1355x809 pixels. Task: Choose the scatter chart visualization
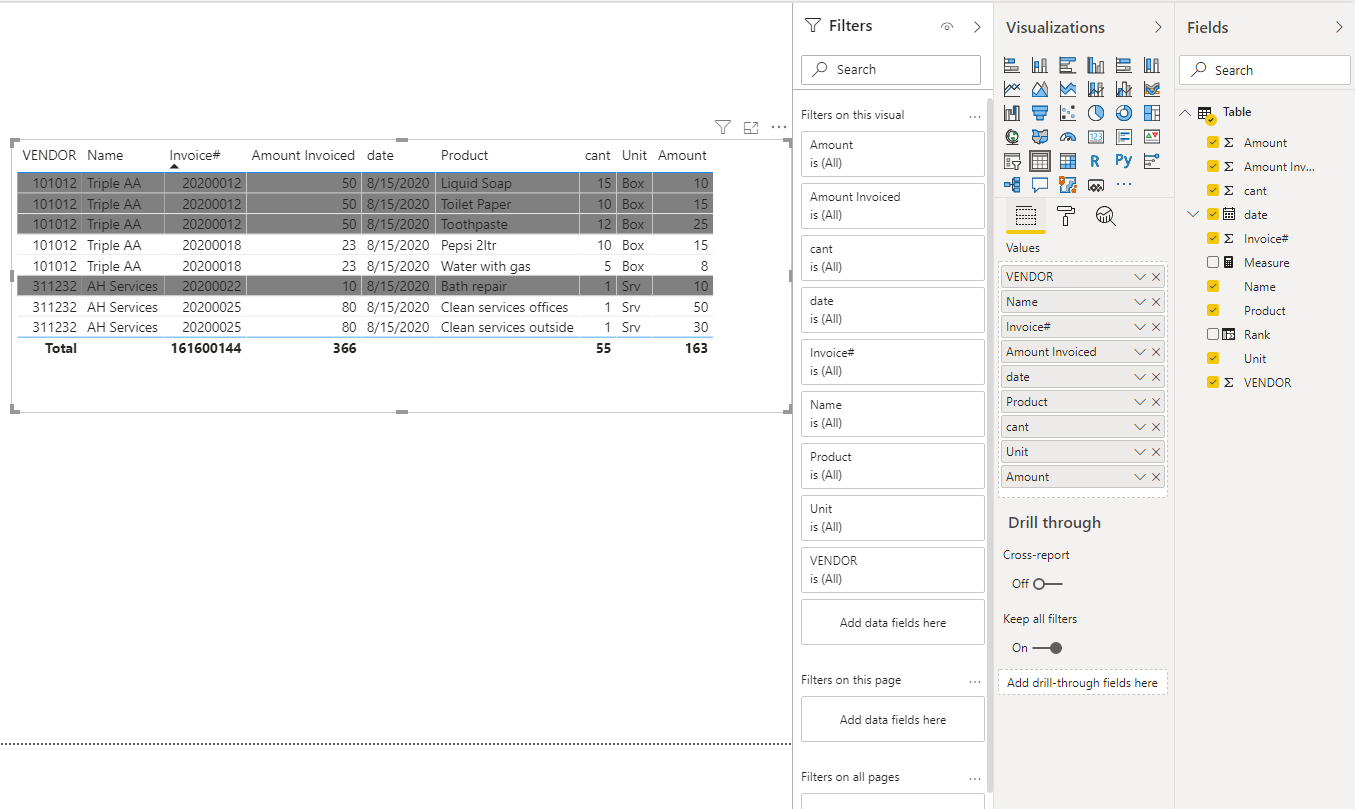click(x=1068, y=113)
